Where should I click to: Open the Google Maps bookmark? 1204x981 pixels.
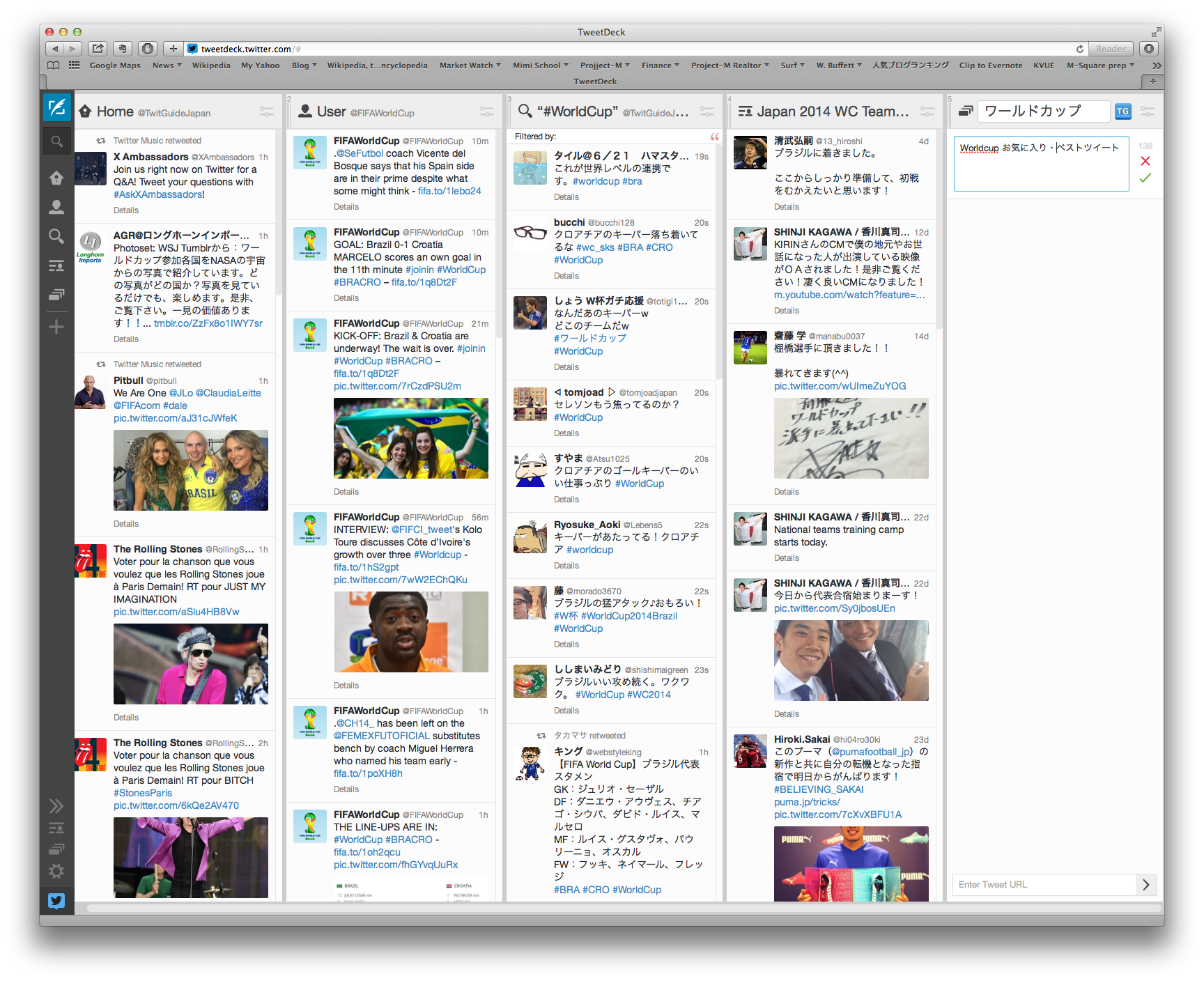[x=115, y=65]
